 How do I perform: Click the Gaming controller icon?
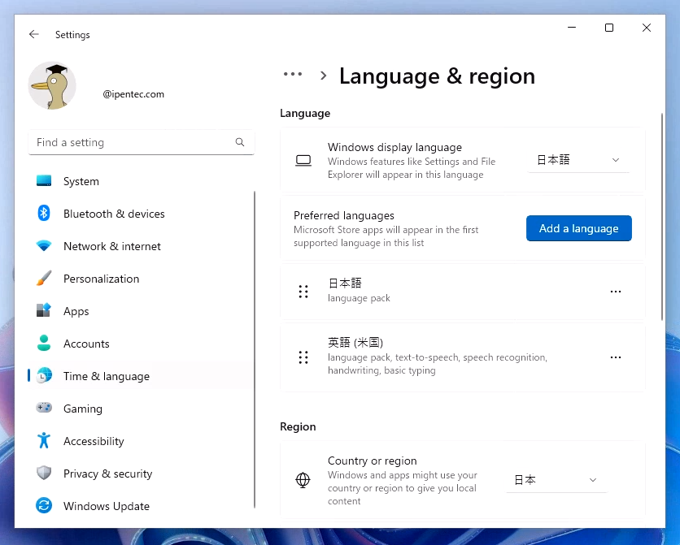pos(44,408)
